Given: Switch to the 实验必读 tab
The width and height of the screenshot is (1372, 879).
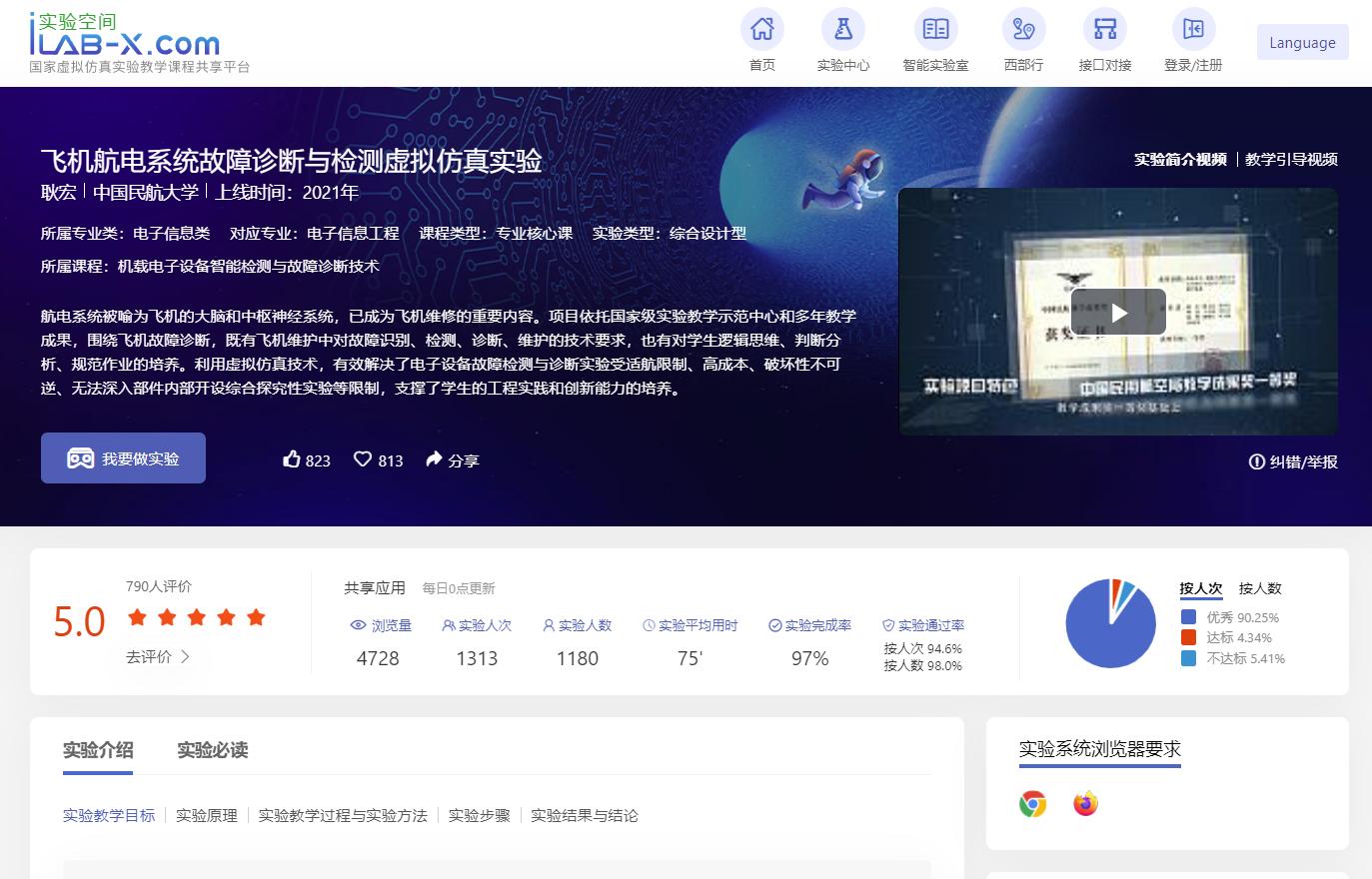Looking at the screenshot, I should (212, 750).
